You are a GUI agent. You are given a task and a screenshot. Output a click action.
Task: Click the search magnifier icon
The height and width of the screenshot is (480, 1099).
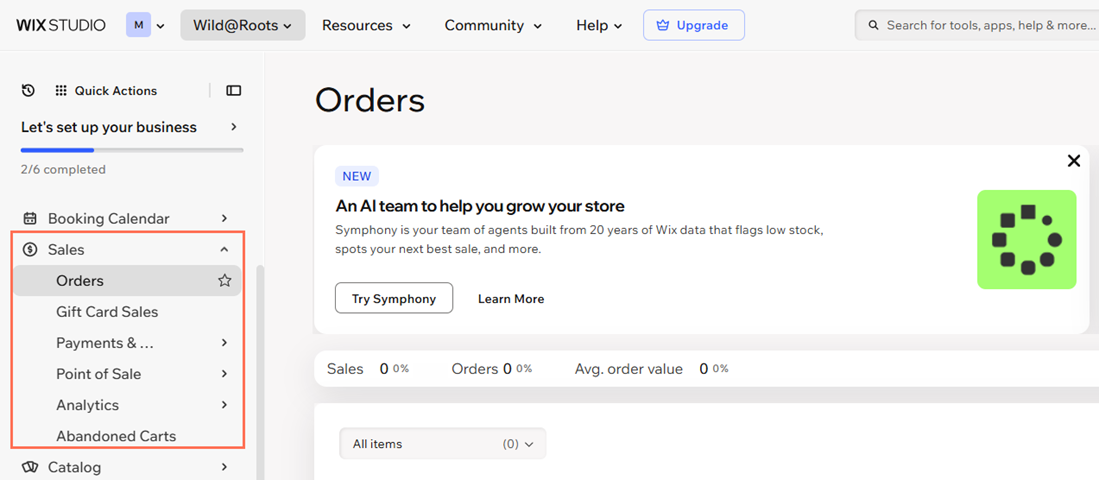873,25
